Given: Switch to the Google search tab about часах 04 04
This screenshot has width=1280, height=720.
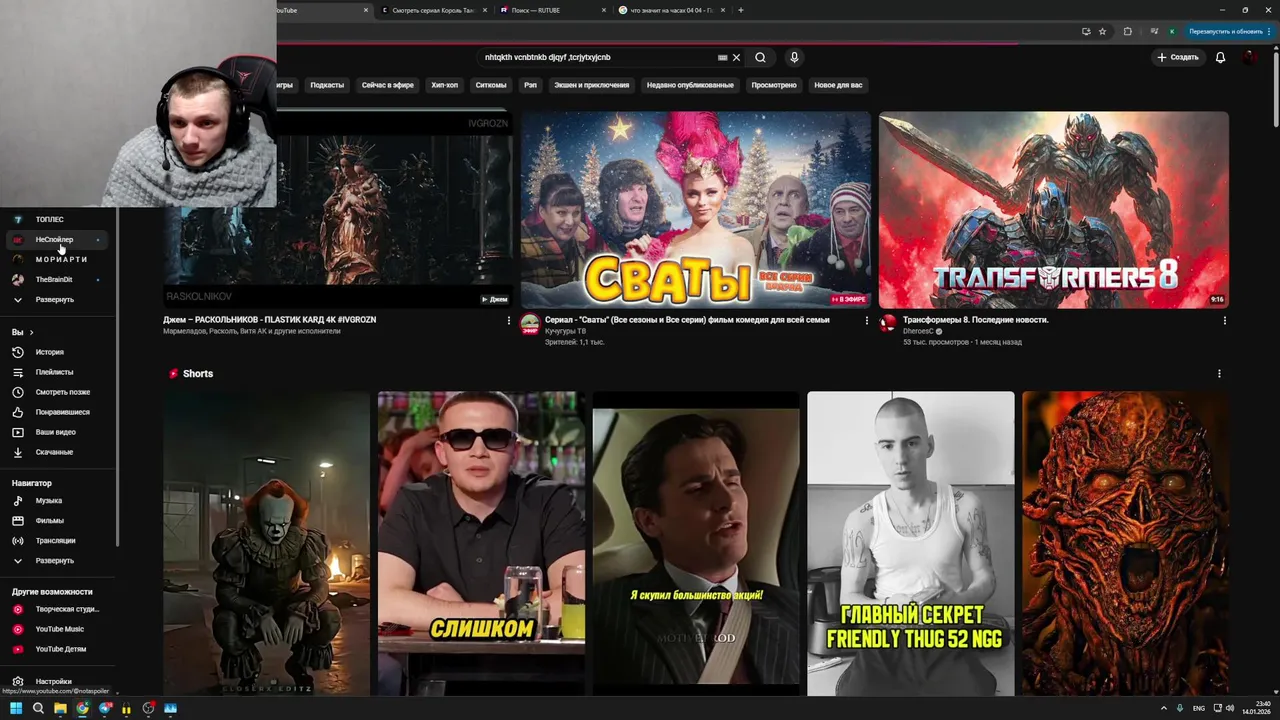Looking at the screenshot, I should [x=671, y=10].
